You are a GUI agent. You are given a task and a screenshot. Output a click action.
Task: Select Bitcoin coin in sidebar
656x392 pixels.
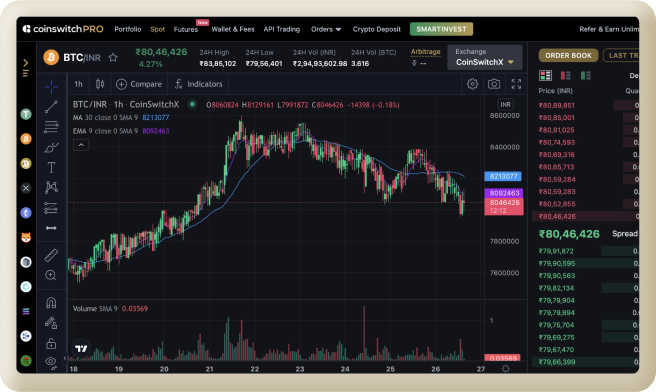click(26, 138)
